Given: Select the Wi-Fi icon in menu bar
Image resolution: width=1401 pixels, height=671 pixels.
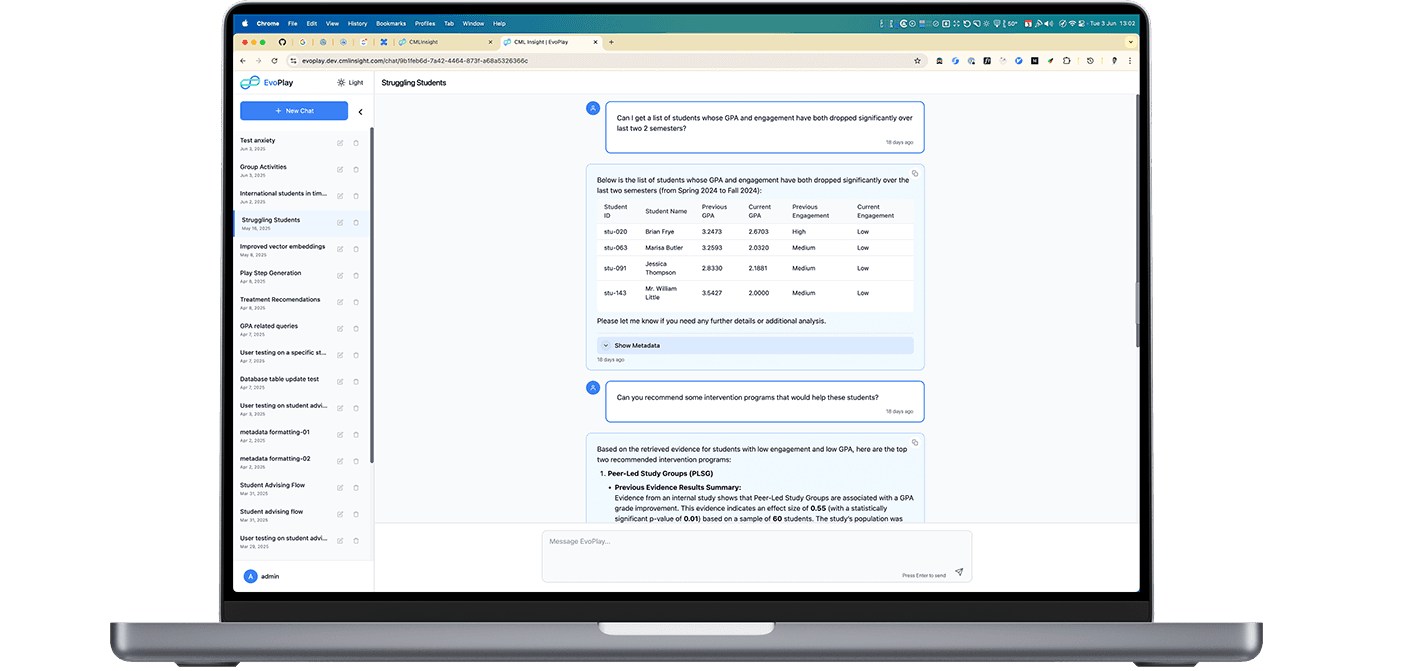Looking at the screenshot, I should [1075, 23].
